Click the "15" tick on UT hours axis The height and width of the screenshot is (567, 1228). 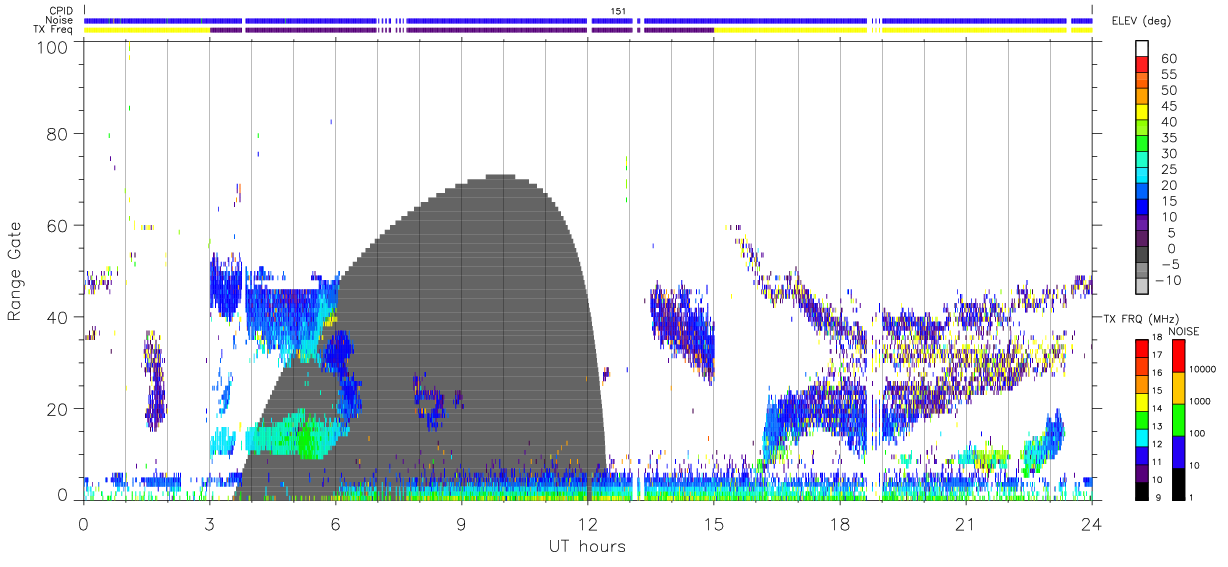[x=713, y=524]
